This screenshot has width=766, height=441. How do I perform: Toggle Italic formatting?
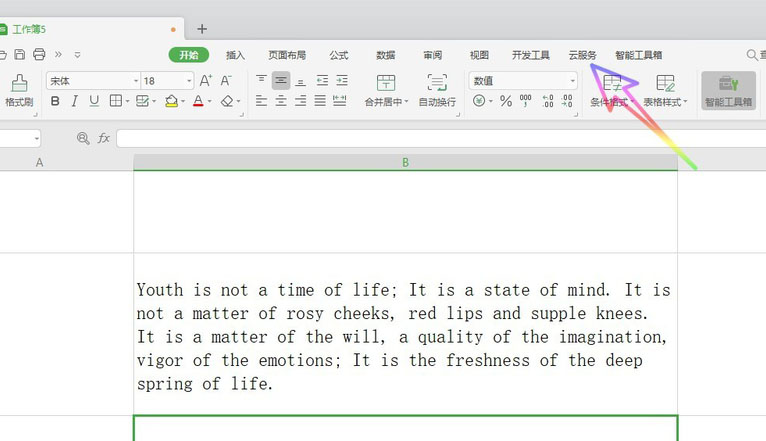click(74, 101)
